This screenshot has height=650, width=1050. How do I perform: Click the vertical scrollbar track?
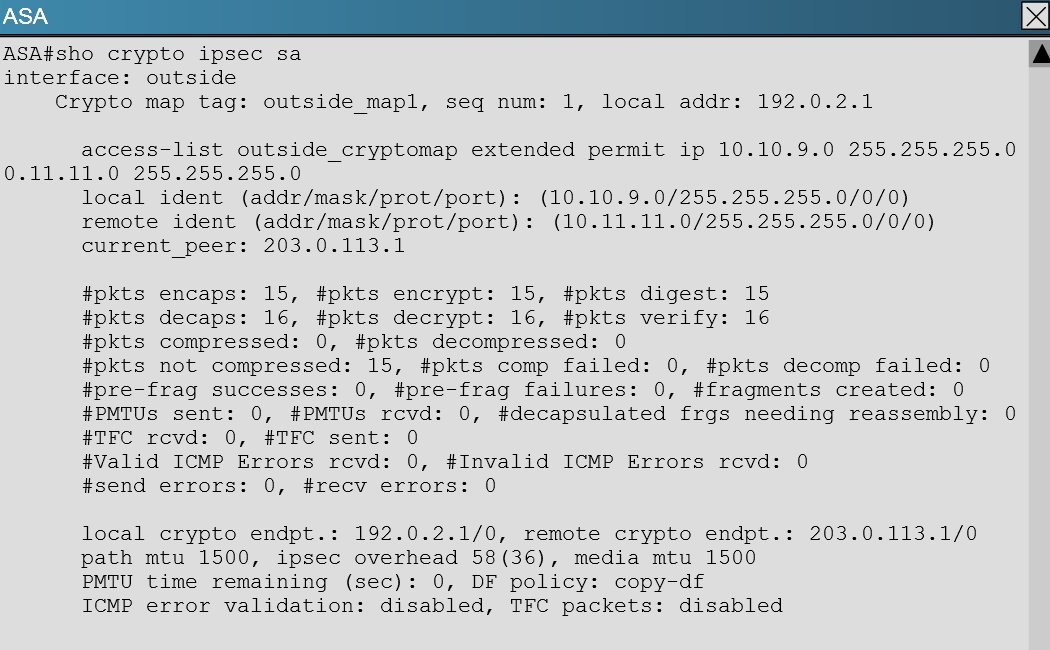[1039, 350]
